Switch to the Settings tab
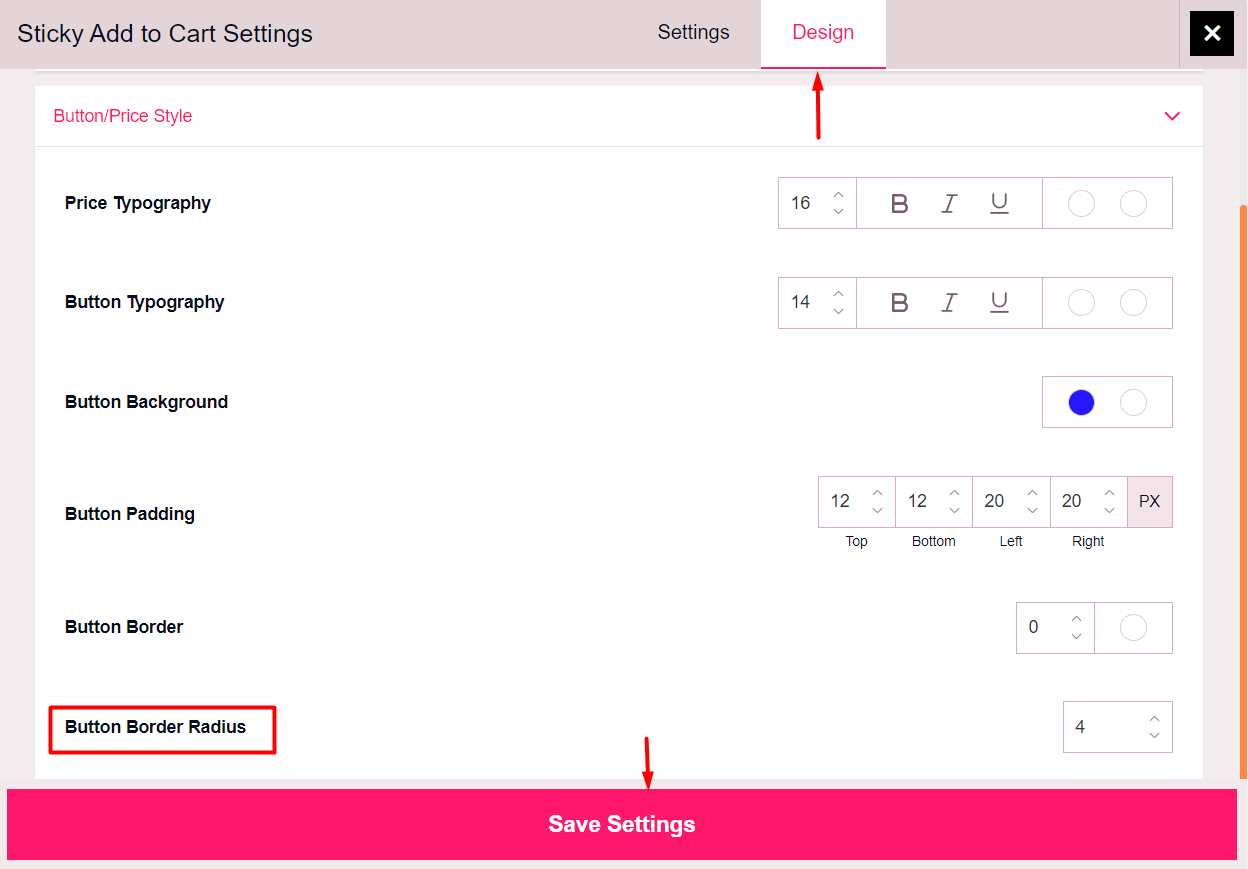The image size is (1248, 869). pyautogui.click(x=693, y=32)
